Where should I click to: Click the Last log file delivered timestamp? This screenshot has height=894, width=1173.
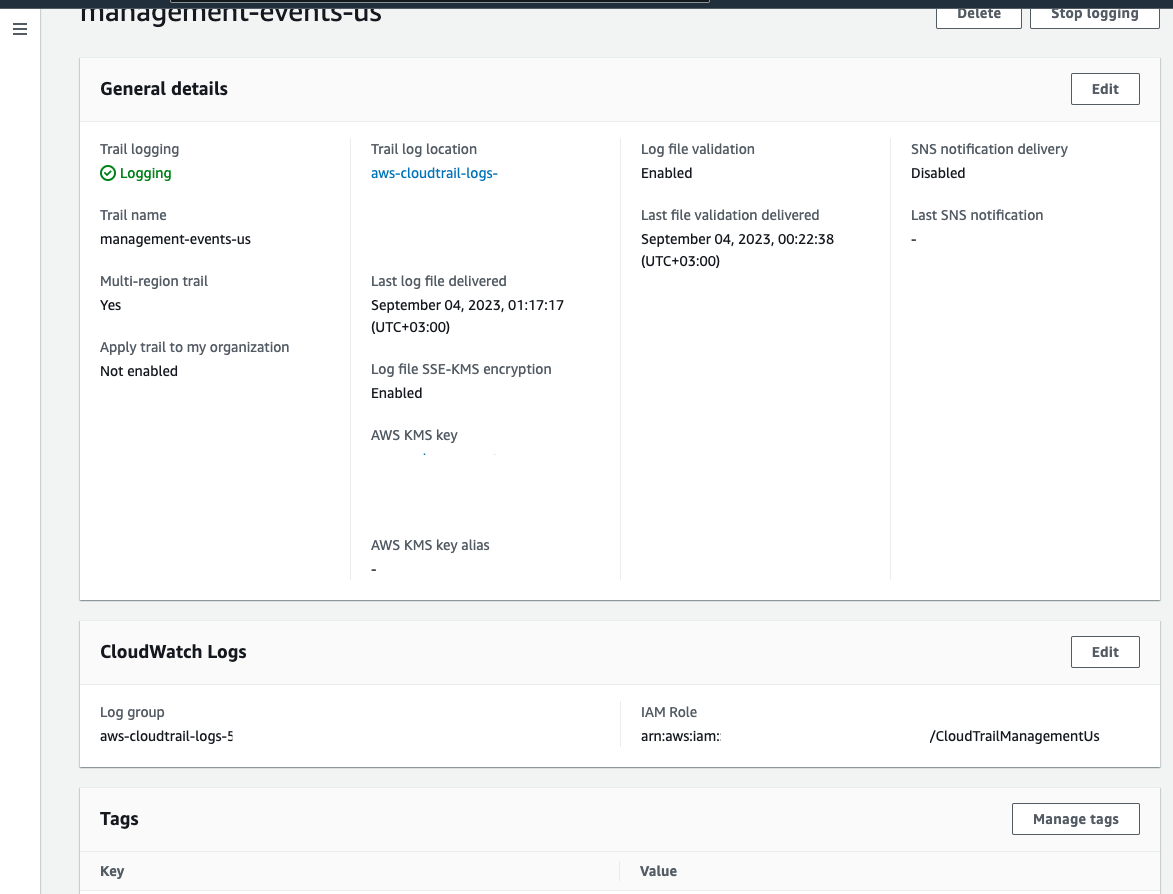click(x=467, y=305)
